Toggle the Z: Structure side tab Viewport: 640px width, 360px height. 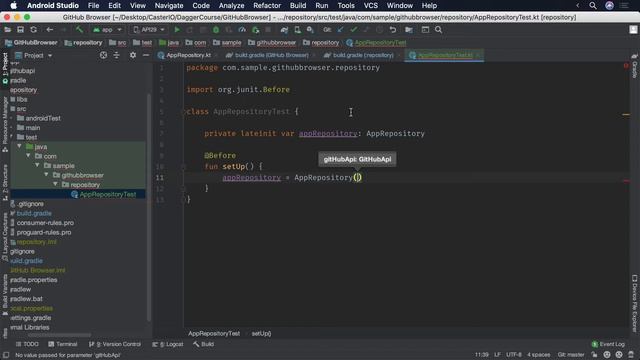(5, 182)
